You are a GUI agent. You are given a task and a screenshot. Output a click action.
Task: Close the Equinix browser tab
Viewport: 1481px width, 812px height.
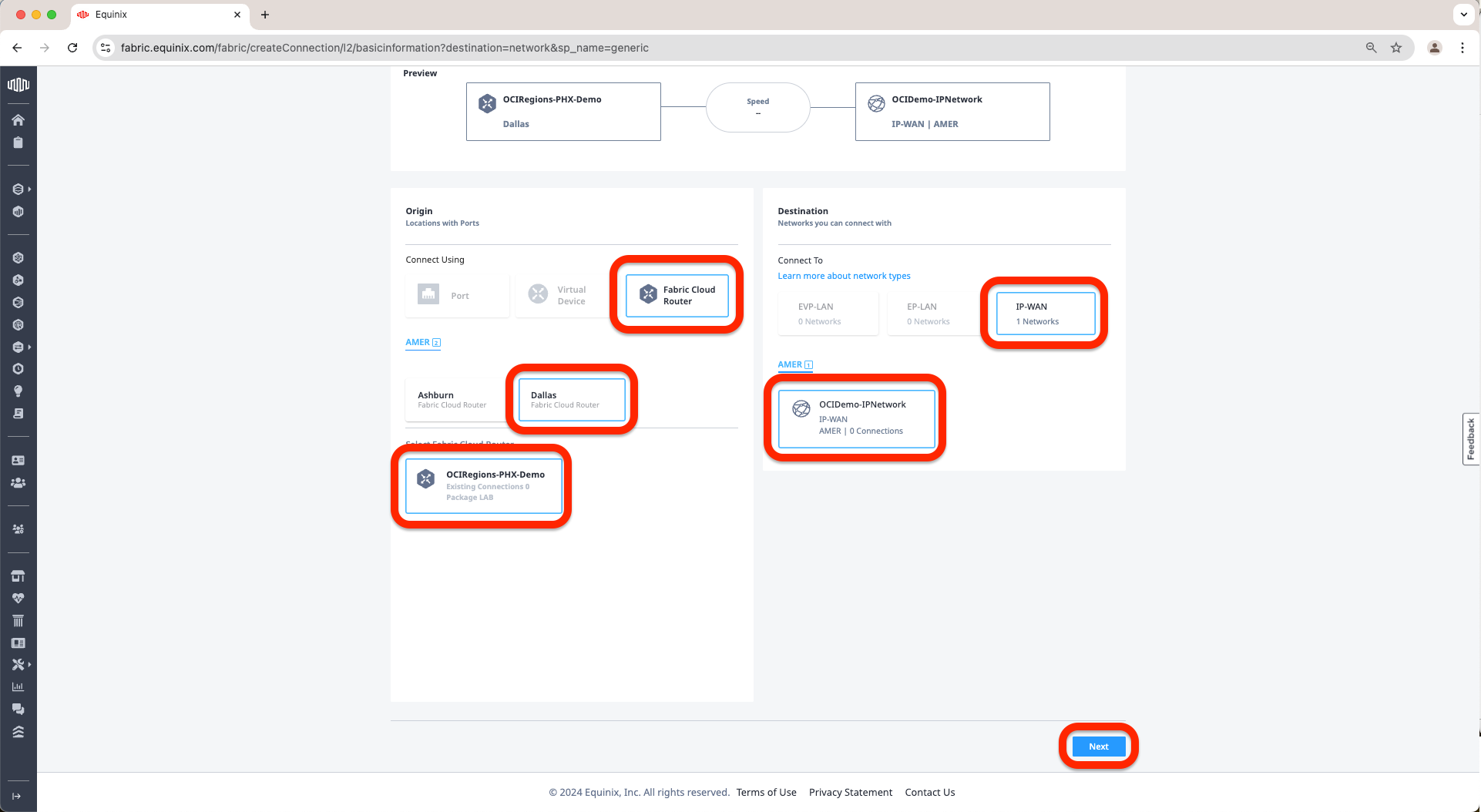pos(237,15)
